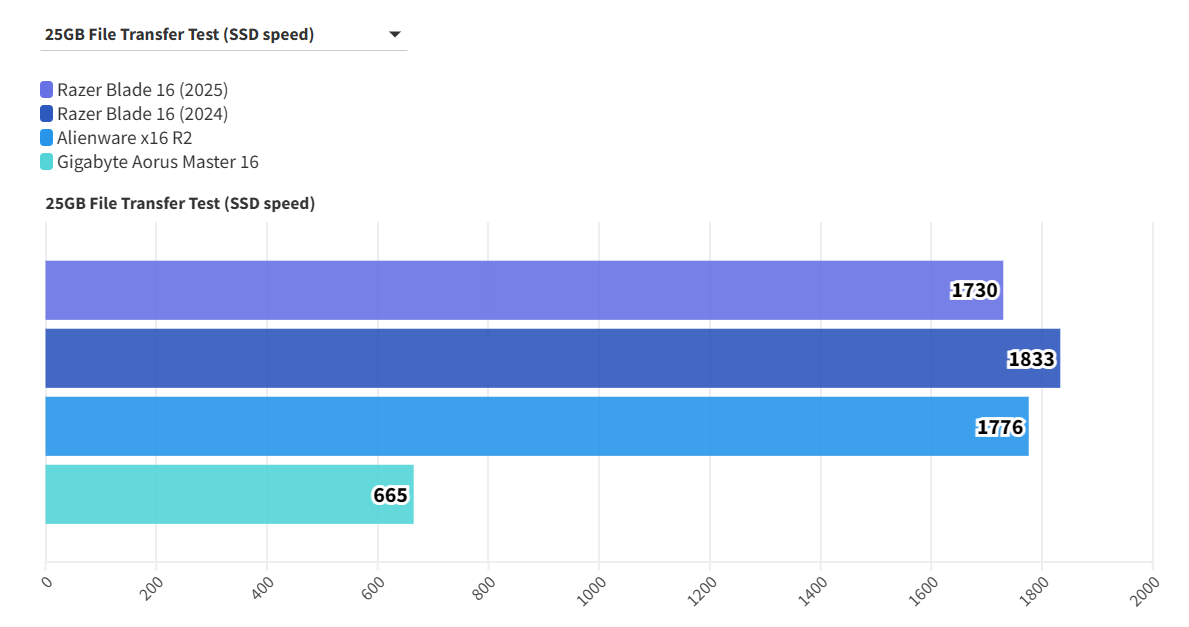
Task: Click the 1000 tick label on the x-axis
Action: tap(591, 589)
